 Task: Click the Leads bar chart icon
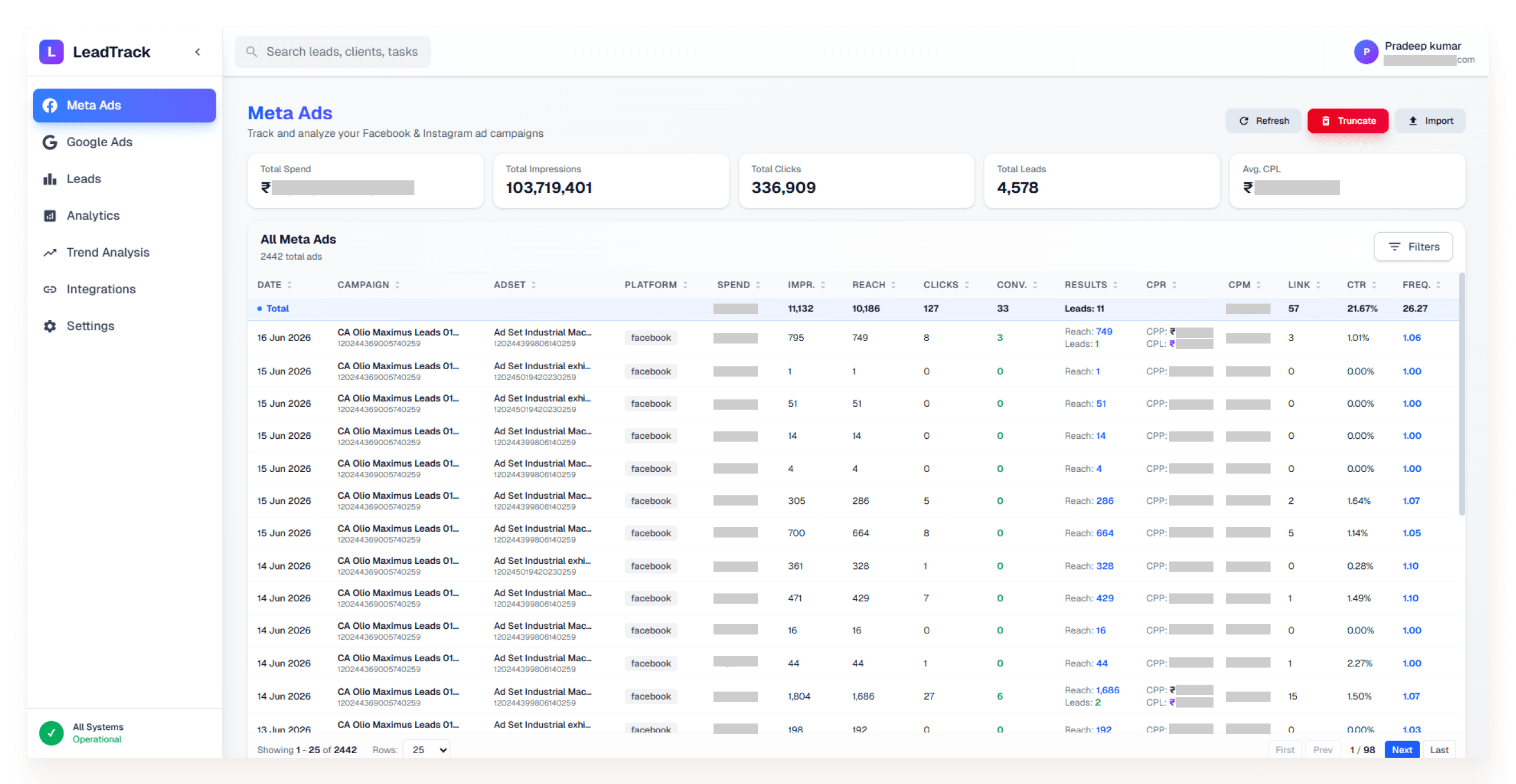coord(50,179)
